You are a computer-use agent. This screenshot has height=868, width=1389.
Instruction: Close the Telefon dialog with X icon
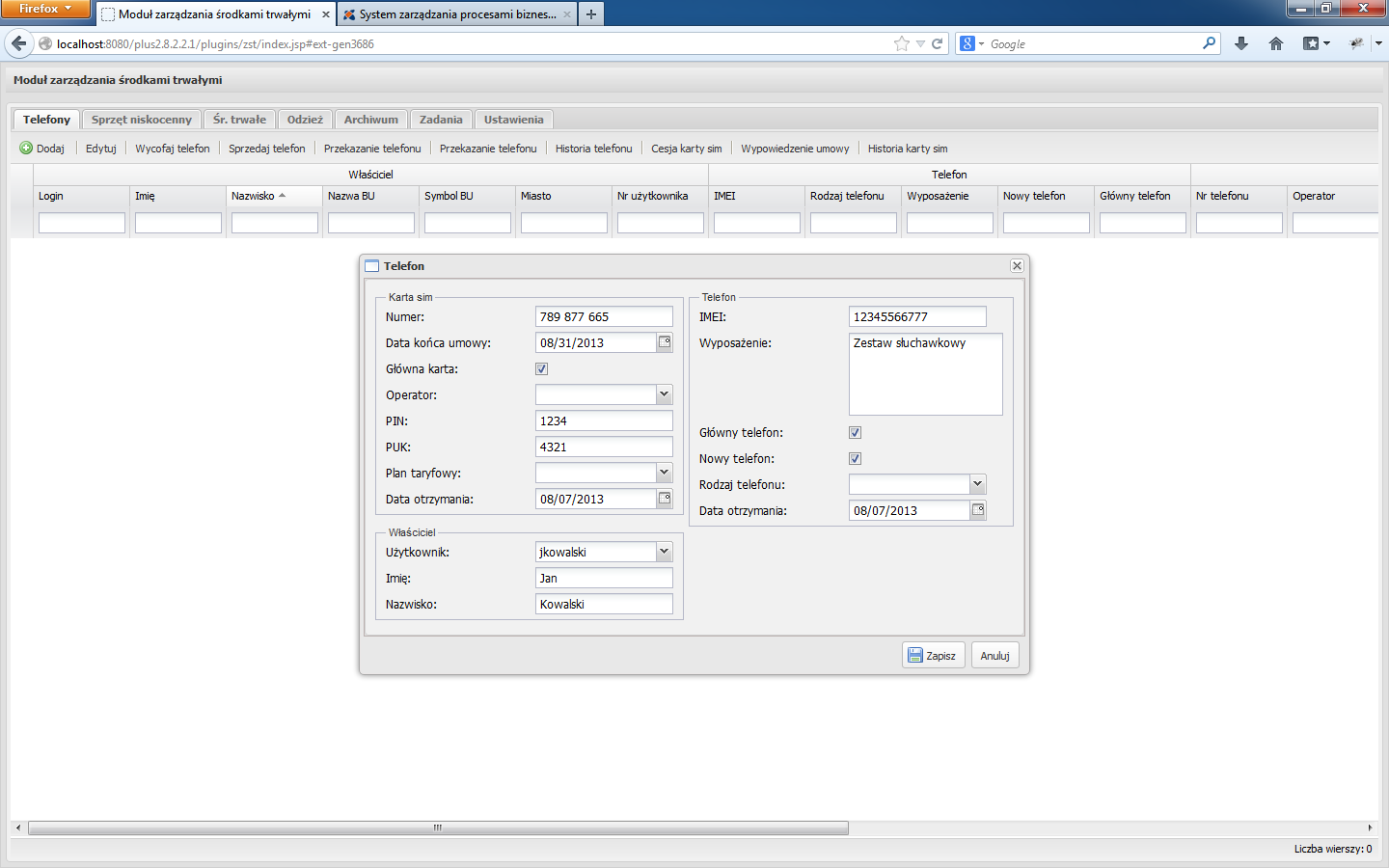click(x=1017, y=265)
